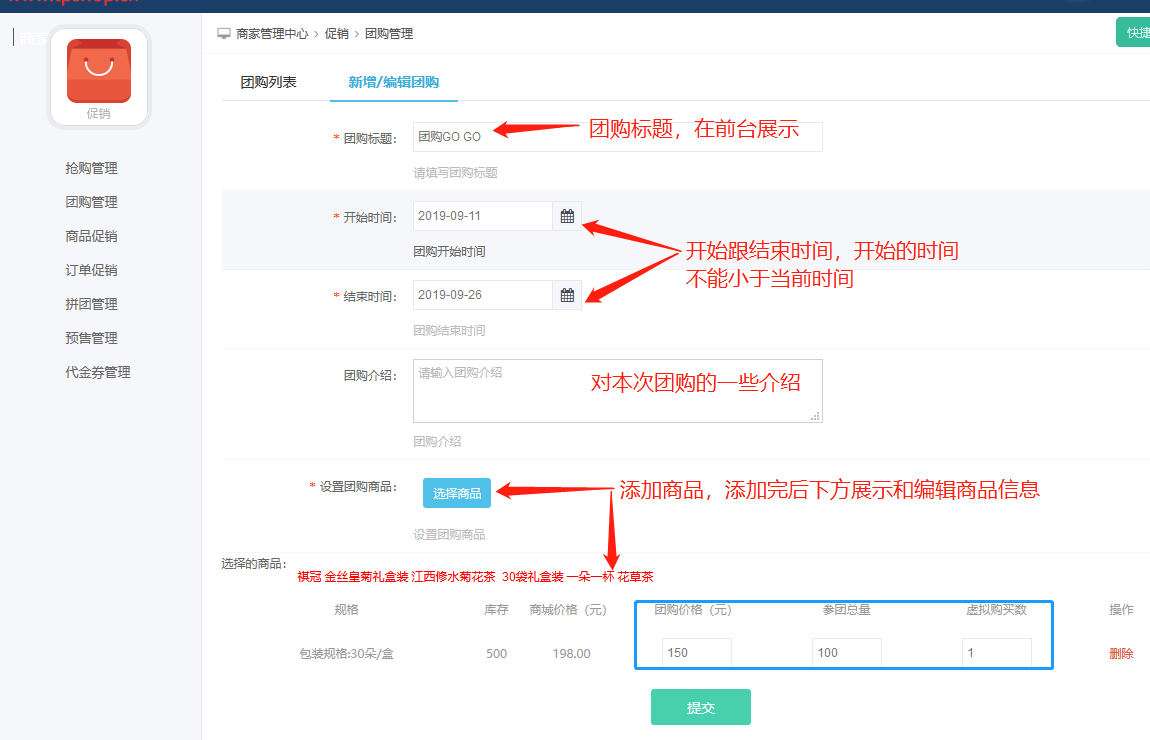This screenshot has height=740, width=1150.
Task: Open the start time calendar picker
Action: [567, 216]
